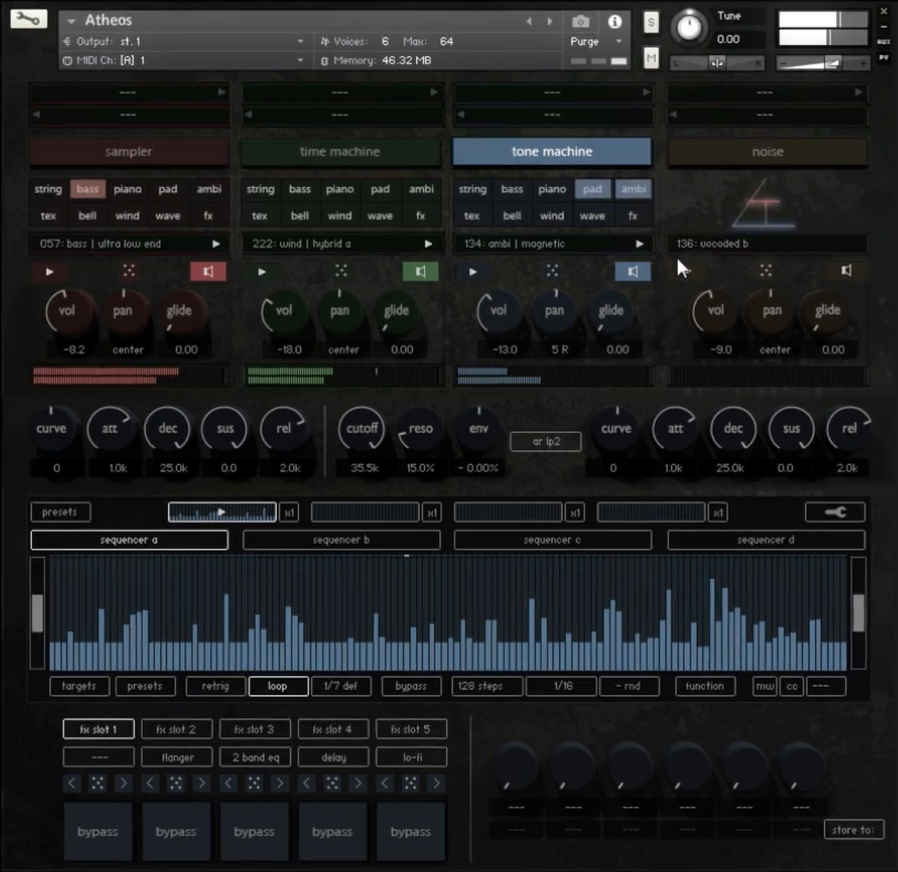898x872 pixels.
Task: Randomize fx slot 1 dice icon
Action: [98, 783]
